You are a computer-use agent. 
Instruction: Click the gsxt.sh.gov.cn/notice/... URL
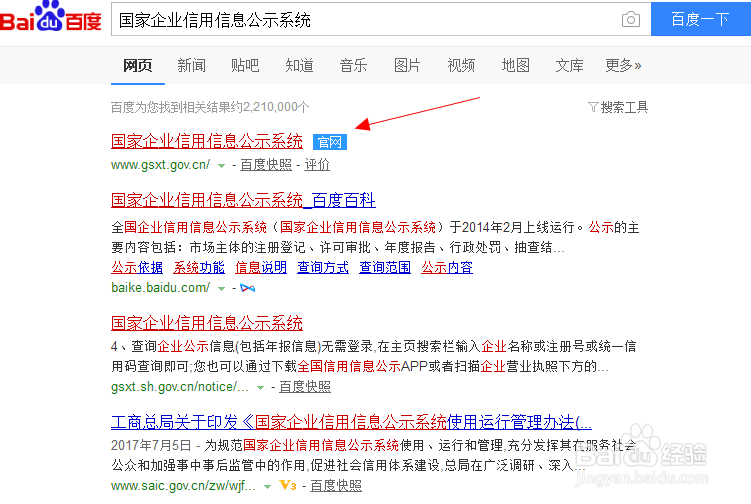point(180,387)
